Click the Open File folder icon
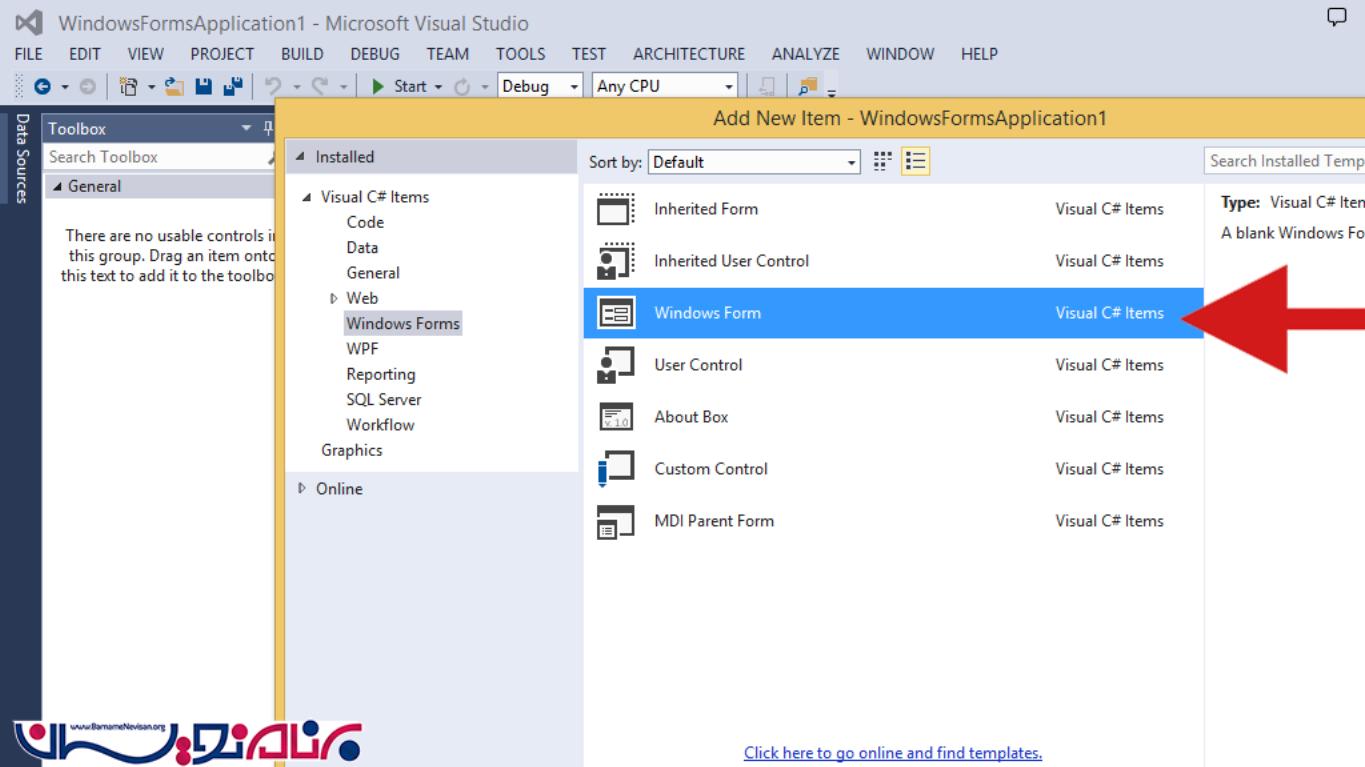 [174, 87]
